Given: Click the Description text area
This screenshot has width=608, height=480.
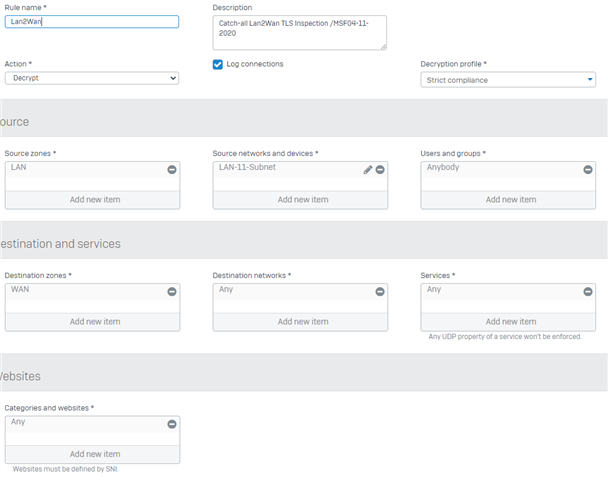Looking at the screenshot, I should (300, 33).
